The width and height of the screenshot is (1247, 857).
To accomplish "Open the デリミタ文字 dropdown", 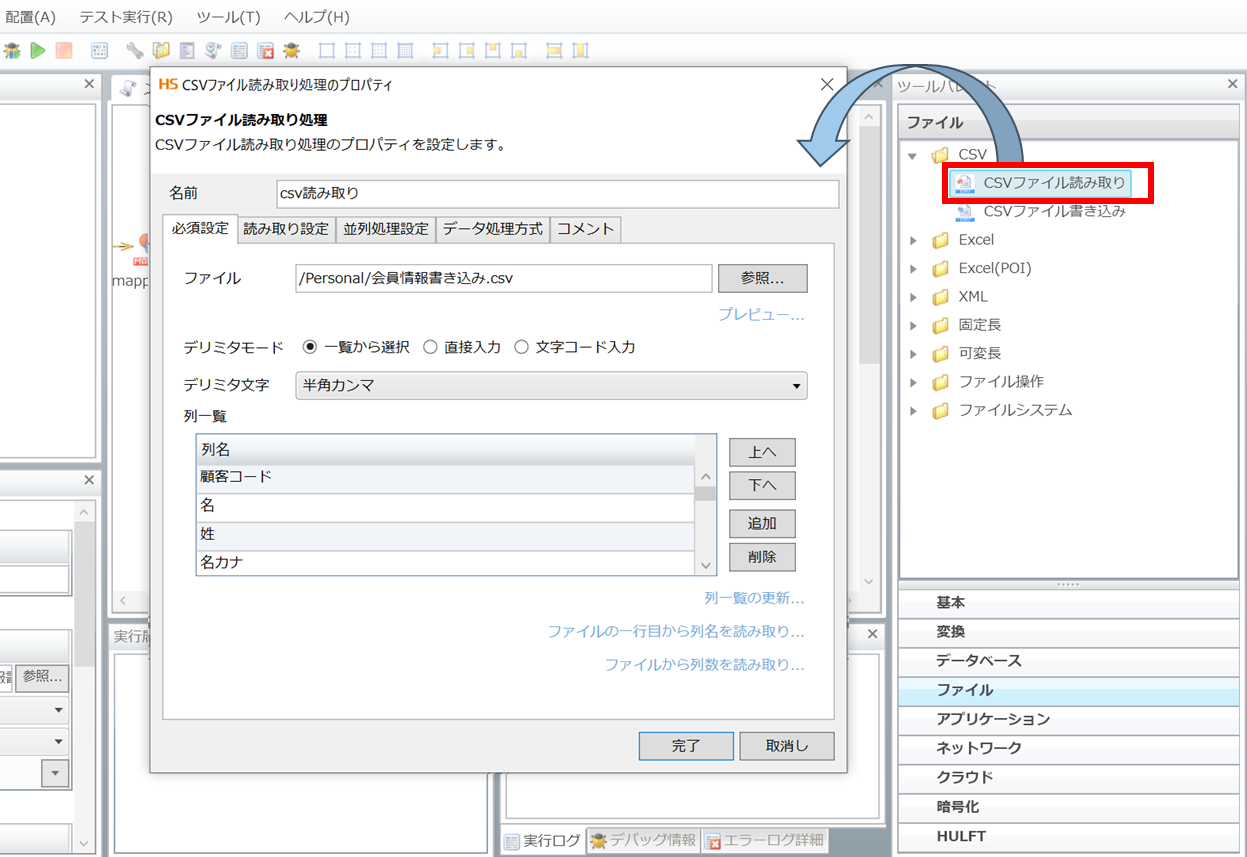I will point(551,385).
